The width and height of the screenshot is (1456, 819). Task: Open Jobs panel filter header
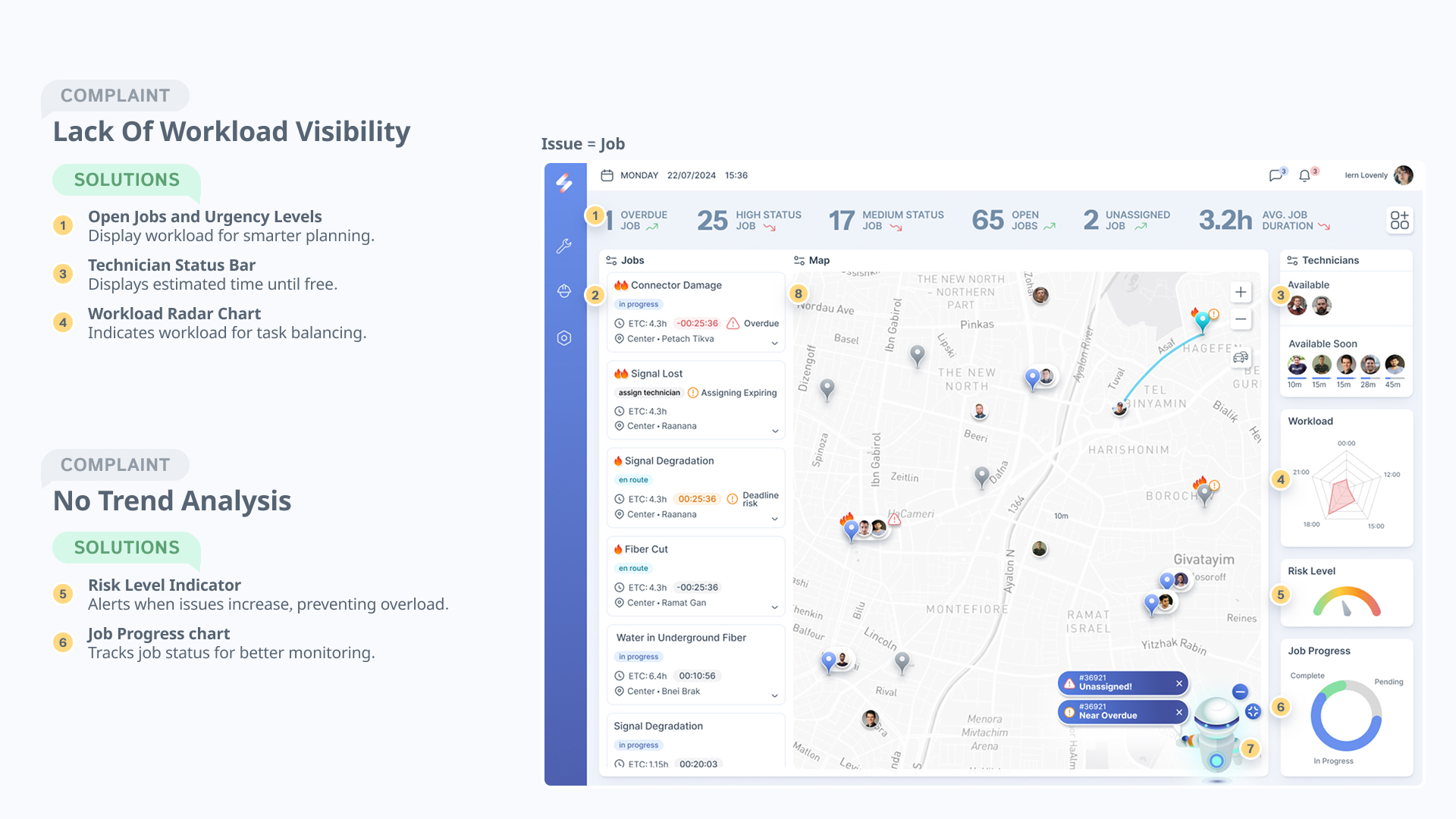625,260
